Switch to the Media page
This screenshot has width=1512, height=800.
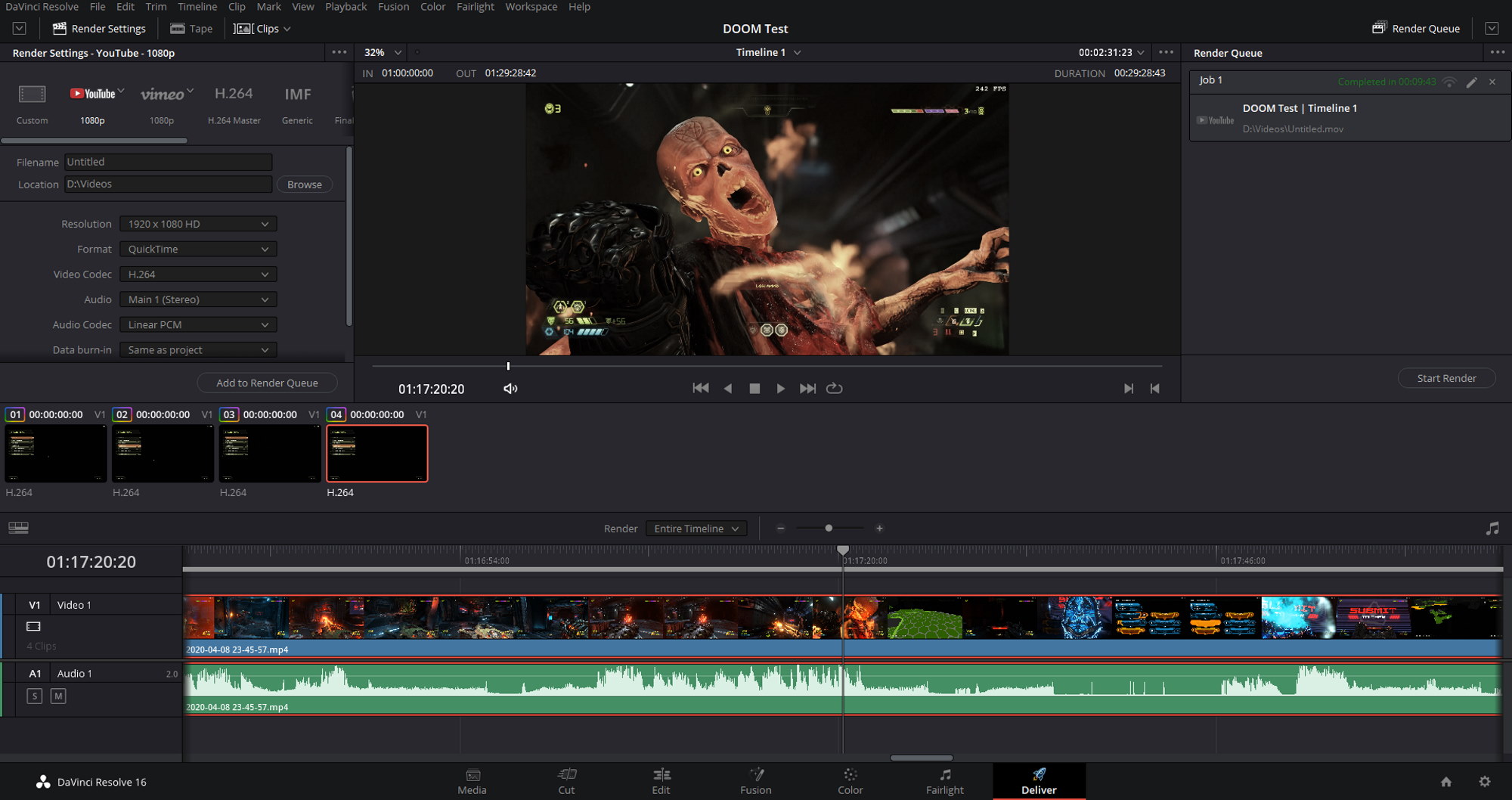472,782
